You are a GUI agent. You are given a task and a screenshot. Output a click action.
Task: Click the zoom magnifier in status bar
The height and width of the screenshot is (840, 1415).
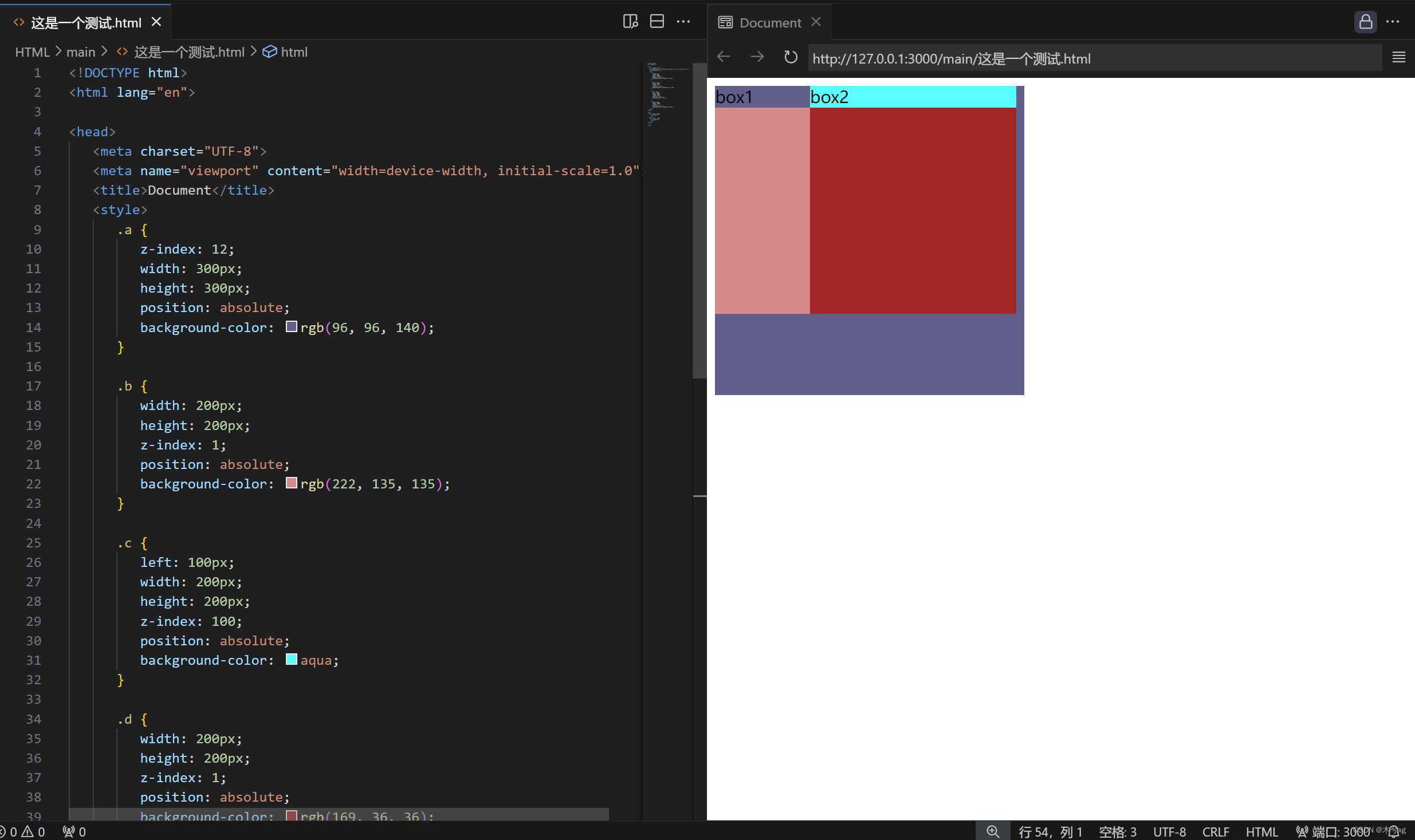click(x=992, y=831)
